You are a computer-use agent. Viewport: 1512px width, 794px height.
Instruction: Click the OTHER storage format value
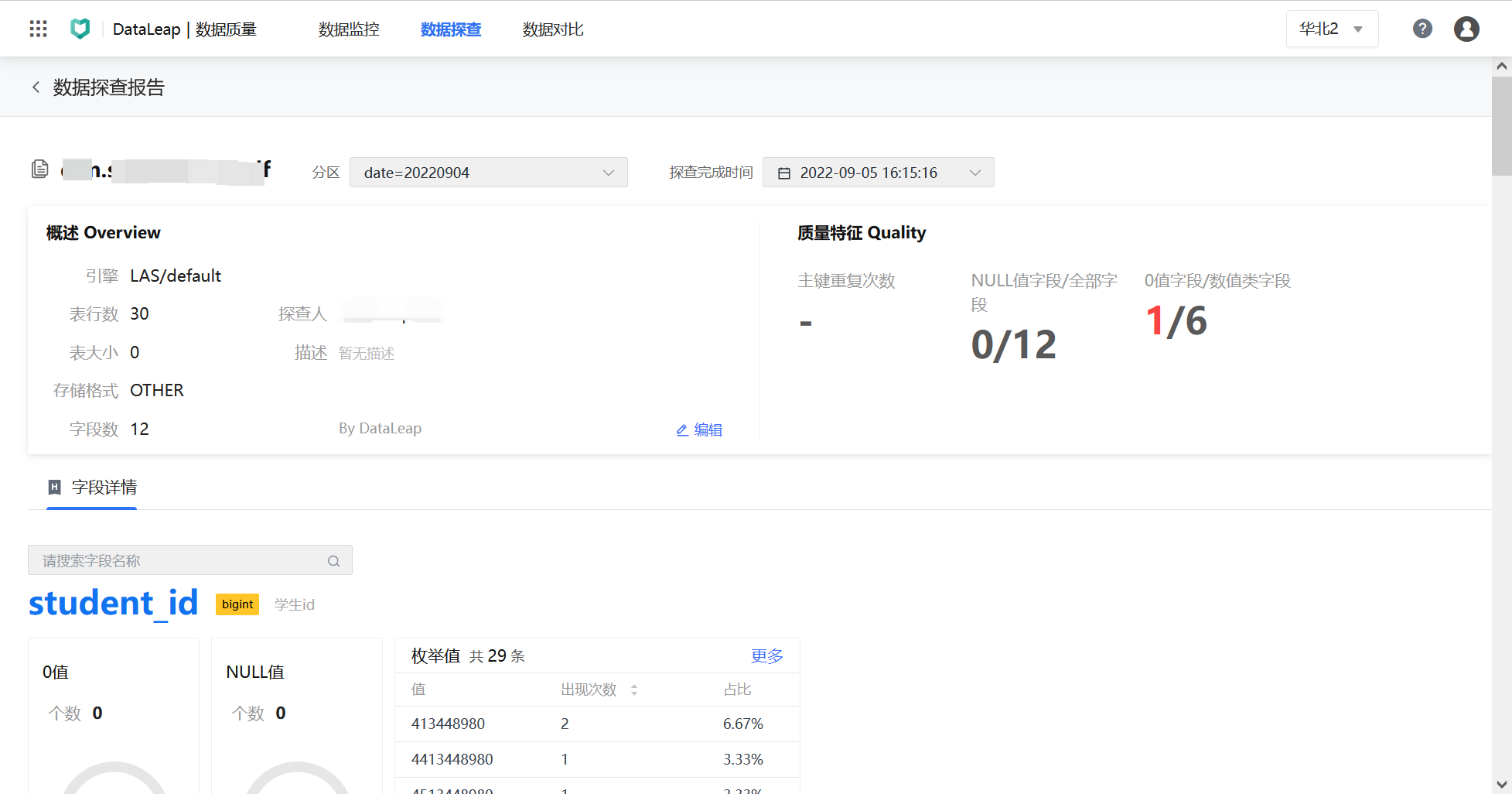click(157, 391)
